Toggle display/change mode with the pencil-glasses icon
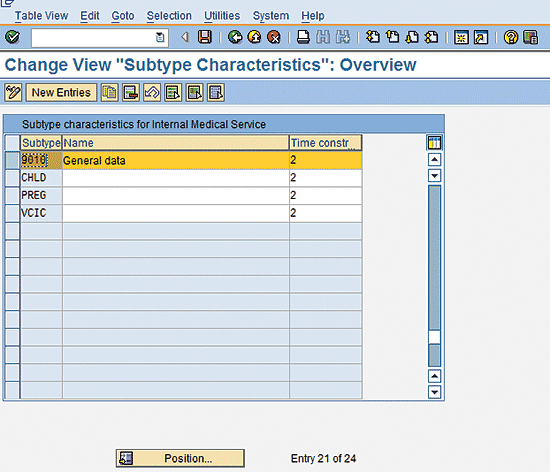 [13, 93]
